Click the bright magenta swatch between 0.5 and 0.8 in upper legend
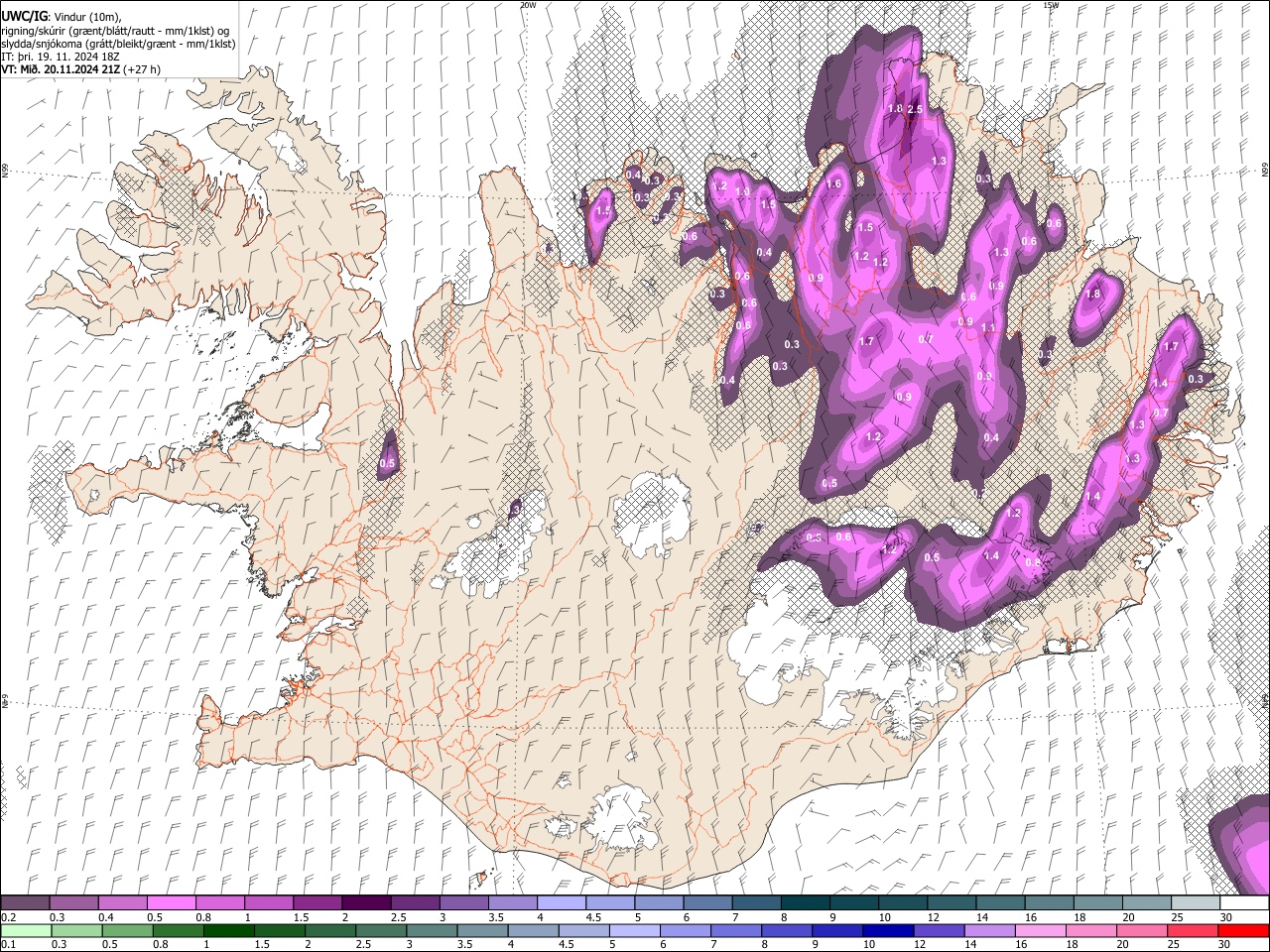The width and height of the screenshot is (1270, 952). tap(171, 903)
